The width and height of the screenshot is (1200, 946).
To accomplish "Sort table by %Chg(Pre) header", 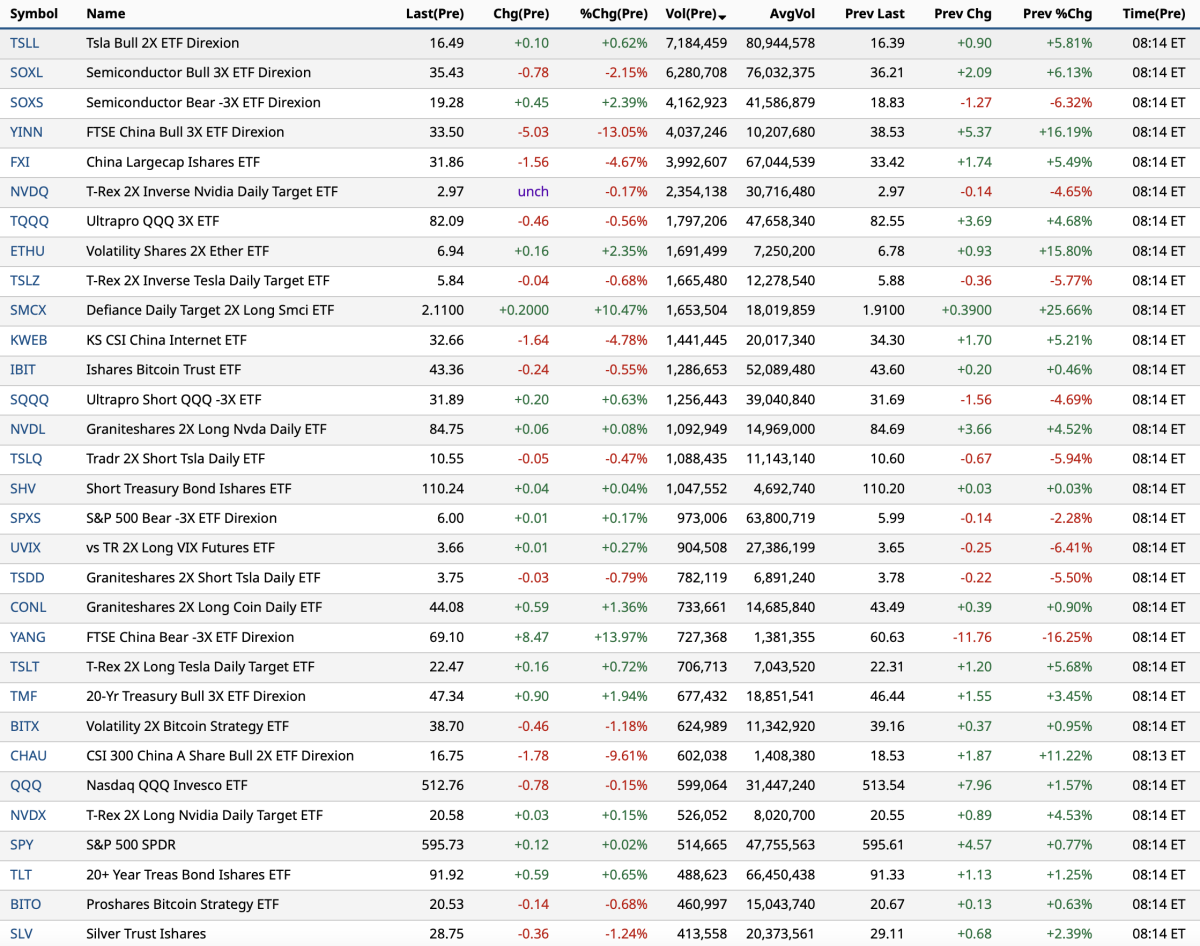I will (614, 14).
